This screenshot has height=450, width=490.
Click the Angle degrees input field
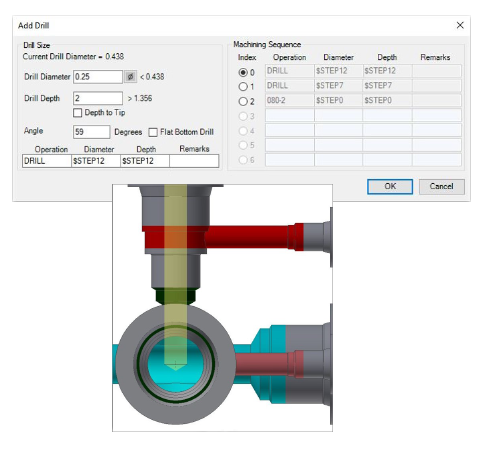click(x=91, y=132)
